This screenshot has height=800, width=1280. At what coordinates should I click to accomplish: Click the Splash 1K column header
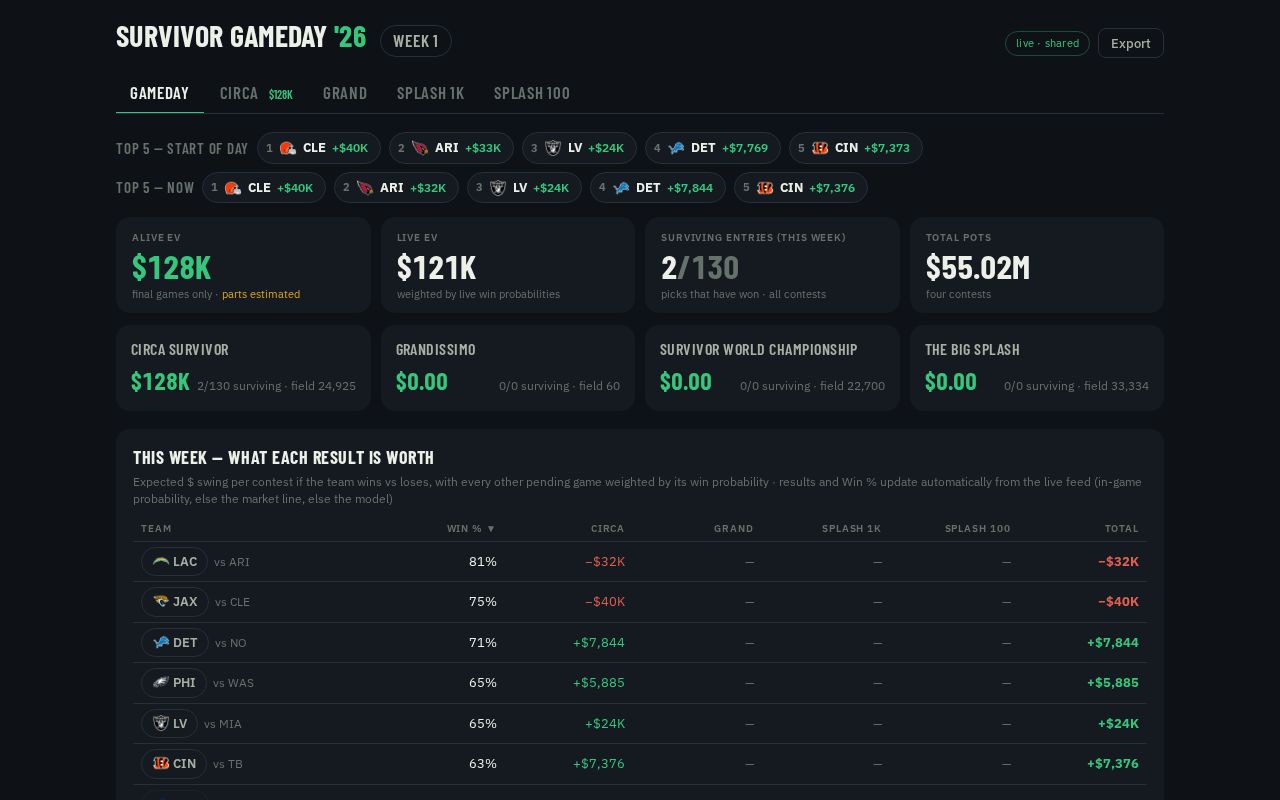point(851,528)
